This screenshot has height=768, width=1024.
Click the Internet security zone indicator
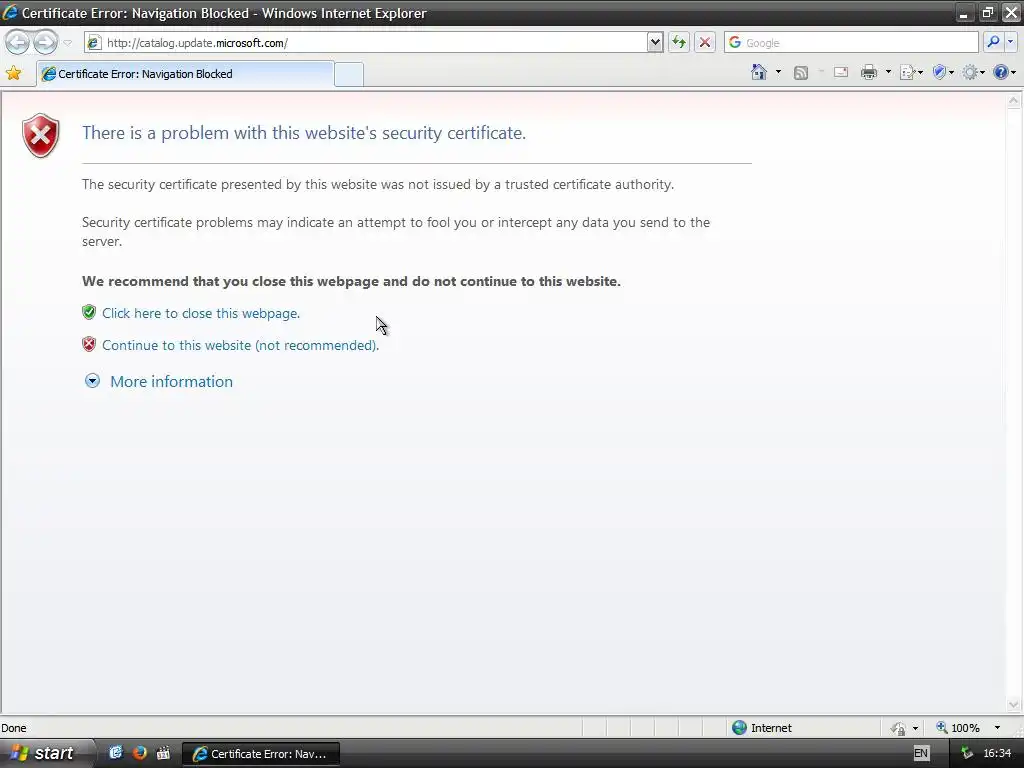[761, 728]
